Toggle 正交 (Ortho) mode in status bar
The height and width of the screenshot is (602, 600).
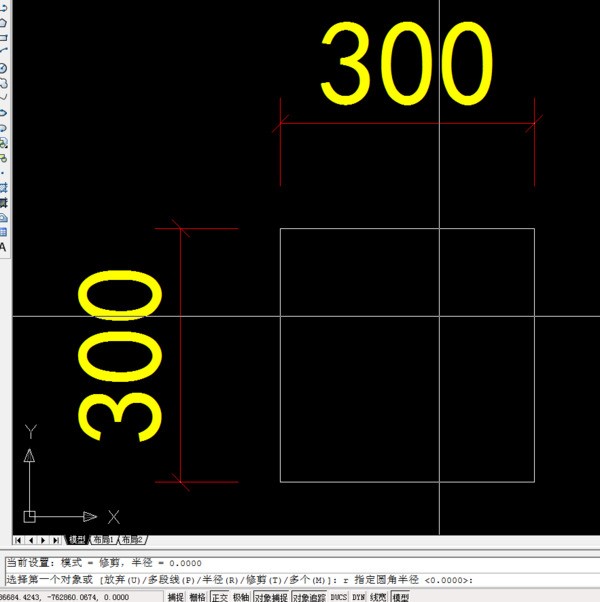click(219, 597)
